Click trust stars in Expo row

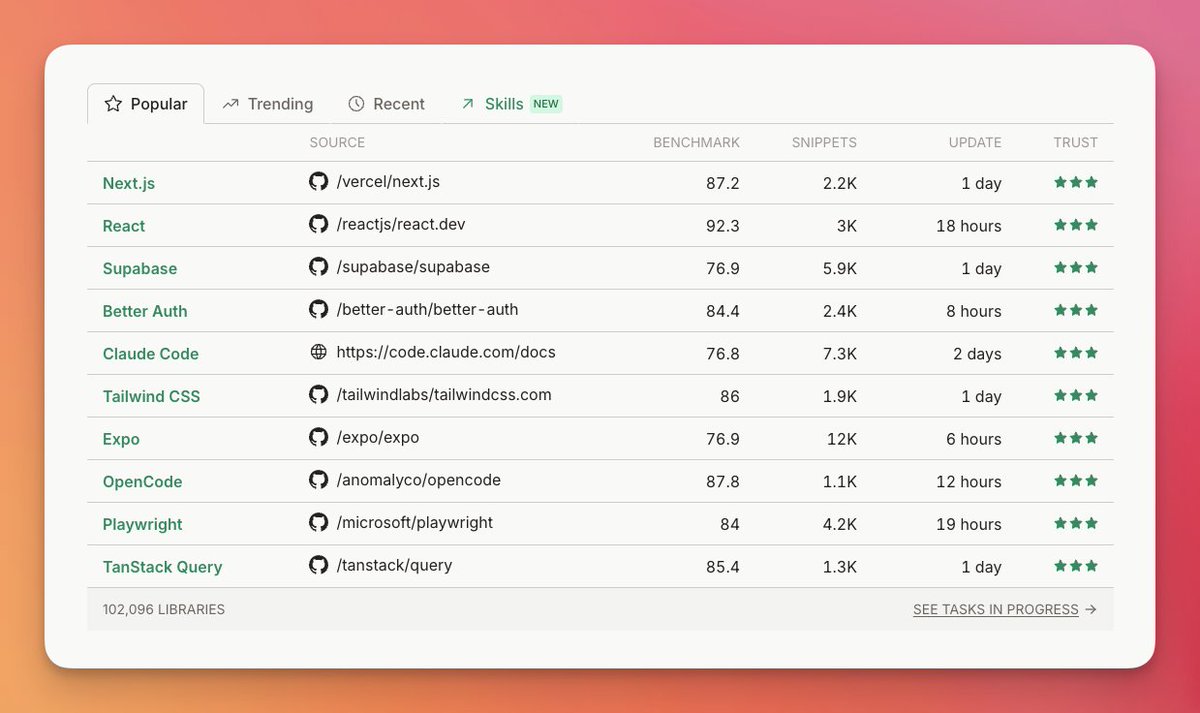point(1076,437)
